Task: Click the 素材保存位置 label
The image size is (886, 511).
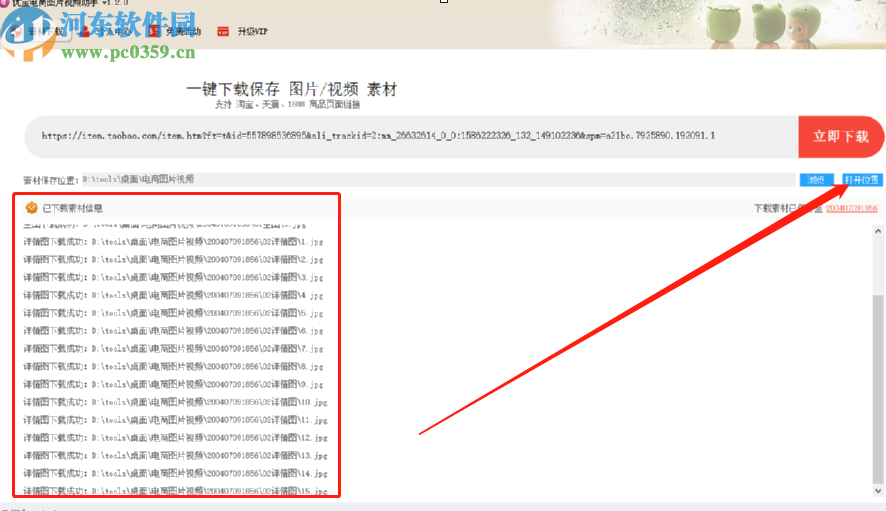Action: pyautogui.click(x=50, y=180)
